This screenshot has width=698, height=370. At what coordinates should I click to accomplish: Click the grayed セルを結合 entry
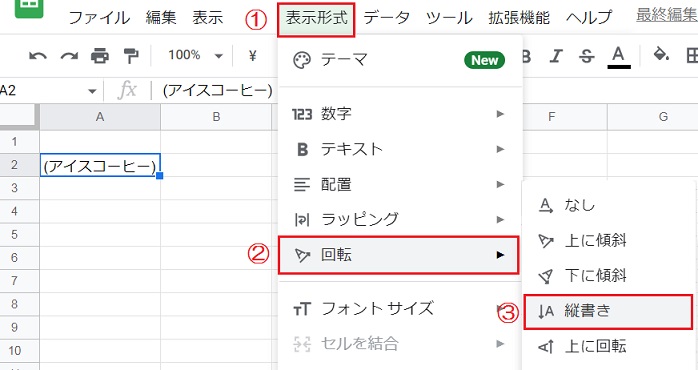[x=399, y=344]
